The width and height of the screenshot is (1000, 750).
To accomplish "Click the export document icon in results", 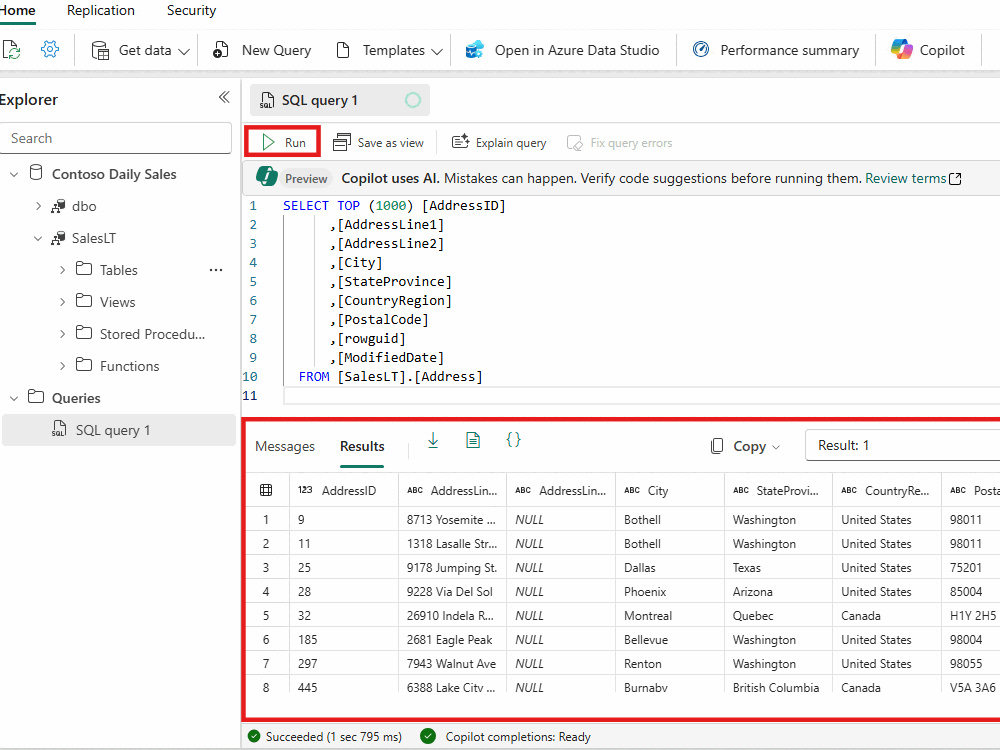I will [473, 440].
